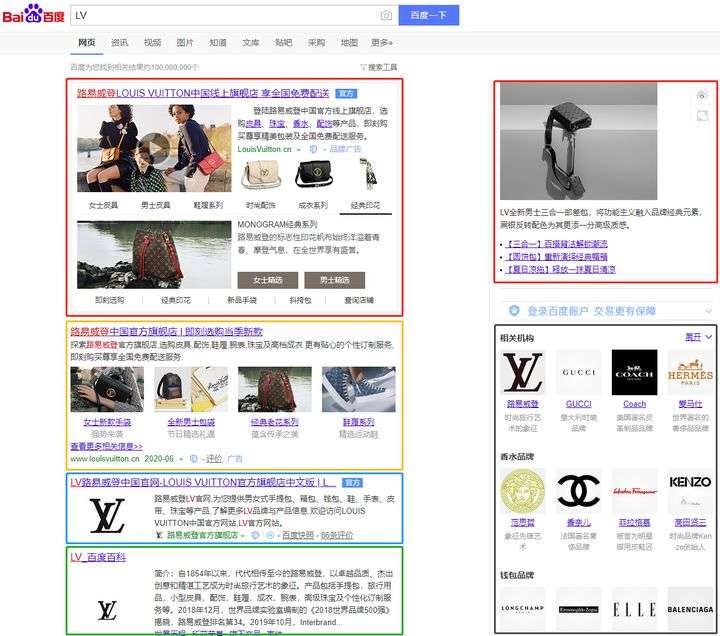
Task: Switch to the 视频 video tab
Action: [152, 43]
